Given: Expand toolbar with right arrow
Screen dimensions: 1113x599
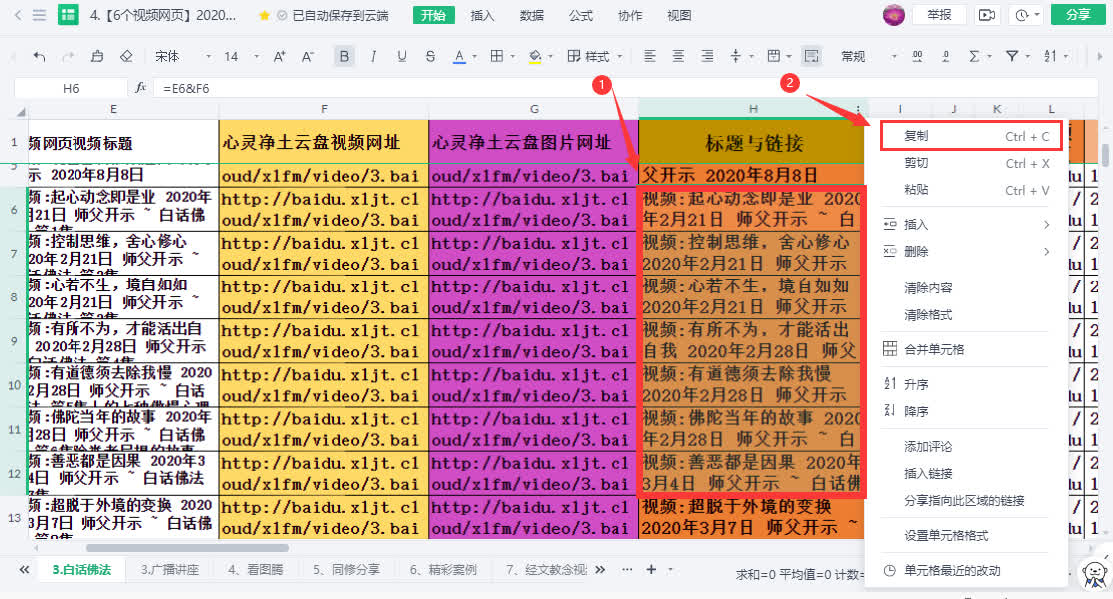Looking at the screenshot, I should click(x=1100, y=56).
